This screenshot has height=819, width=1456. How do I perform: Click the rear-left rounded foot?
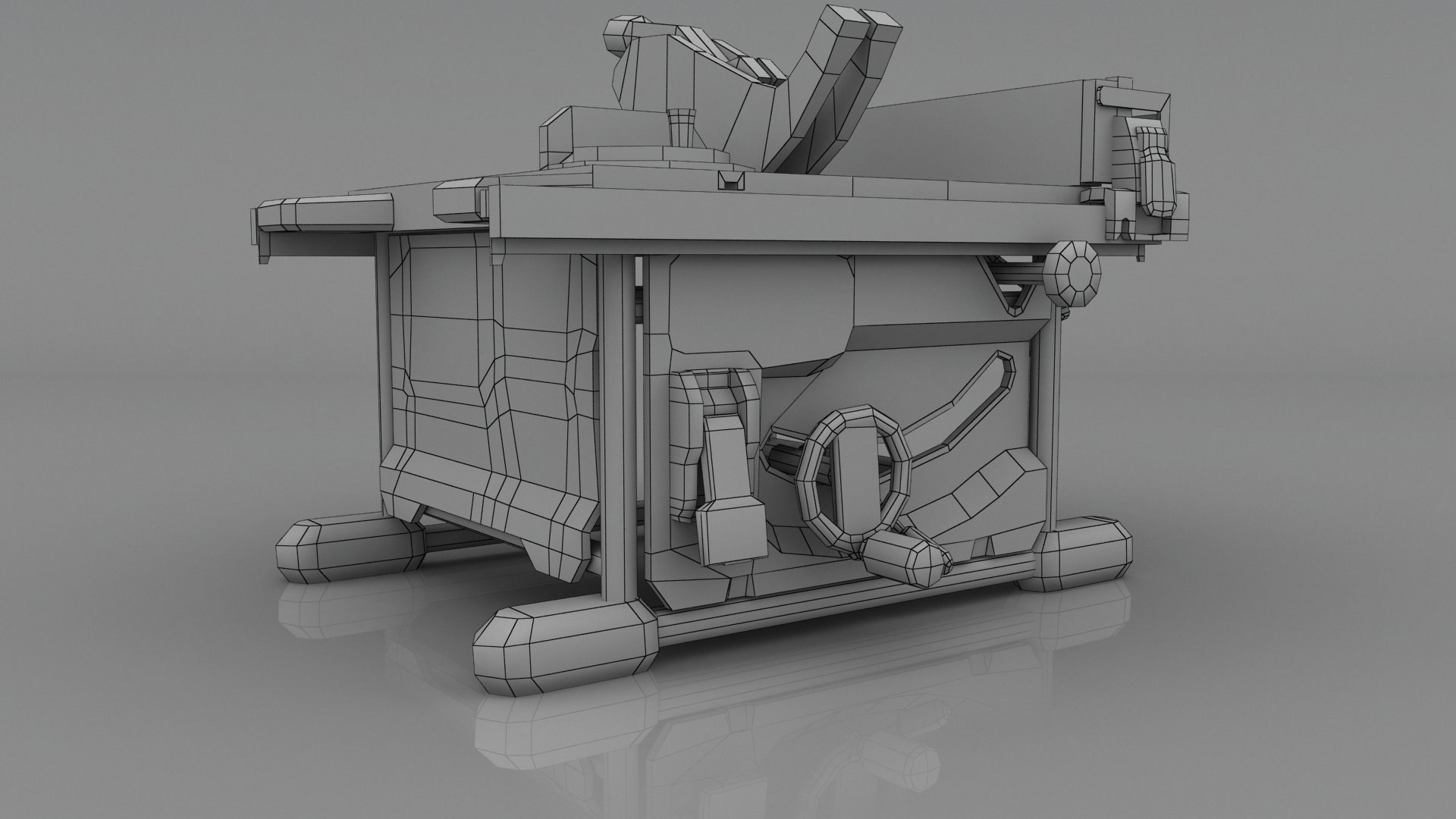349,552
